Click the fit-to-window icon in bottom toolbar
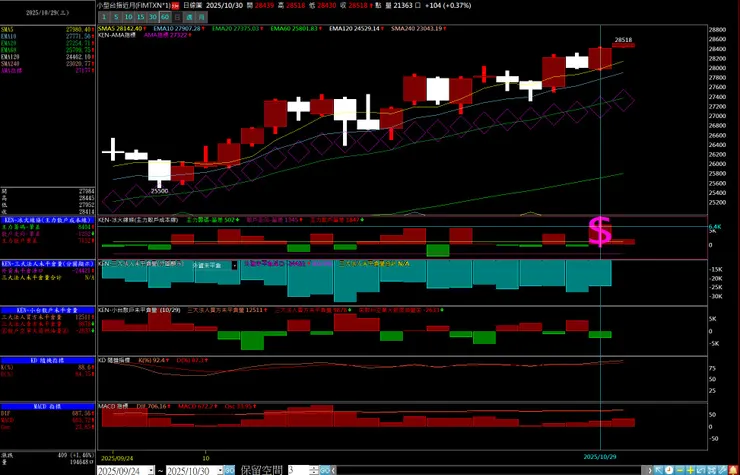 point(711,470)
